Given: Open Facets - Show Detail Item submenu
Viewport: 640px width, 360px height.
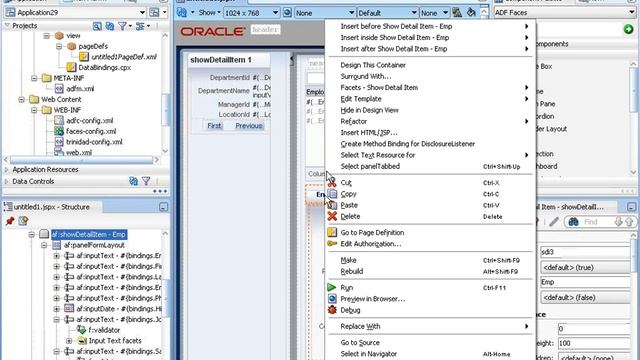Looking at the screenshot, I should tap(430, 87).
